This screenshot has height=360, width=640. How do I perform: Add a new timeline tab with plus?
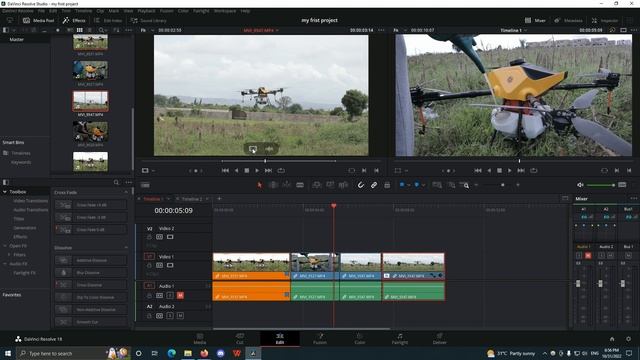coord(219,198)
